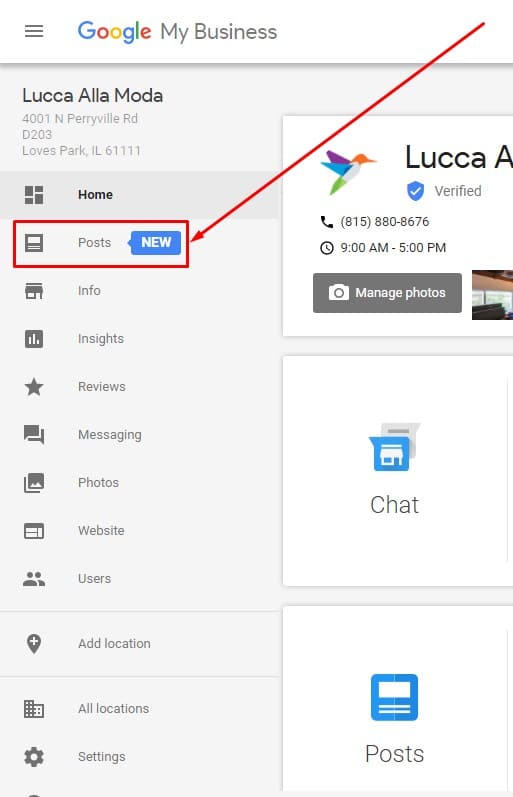This screenshot has width=513, height=797.
Task: Click the Manage photos button
Action: (387, 293)
